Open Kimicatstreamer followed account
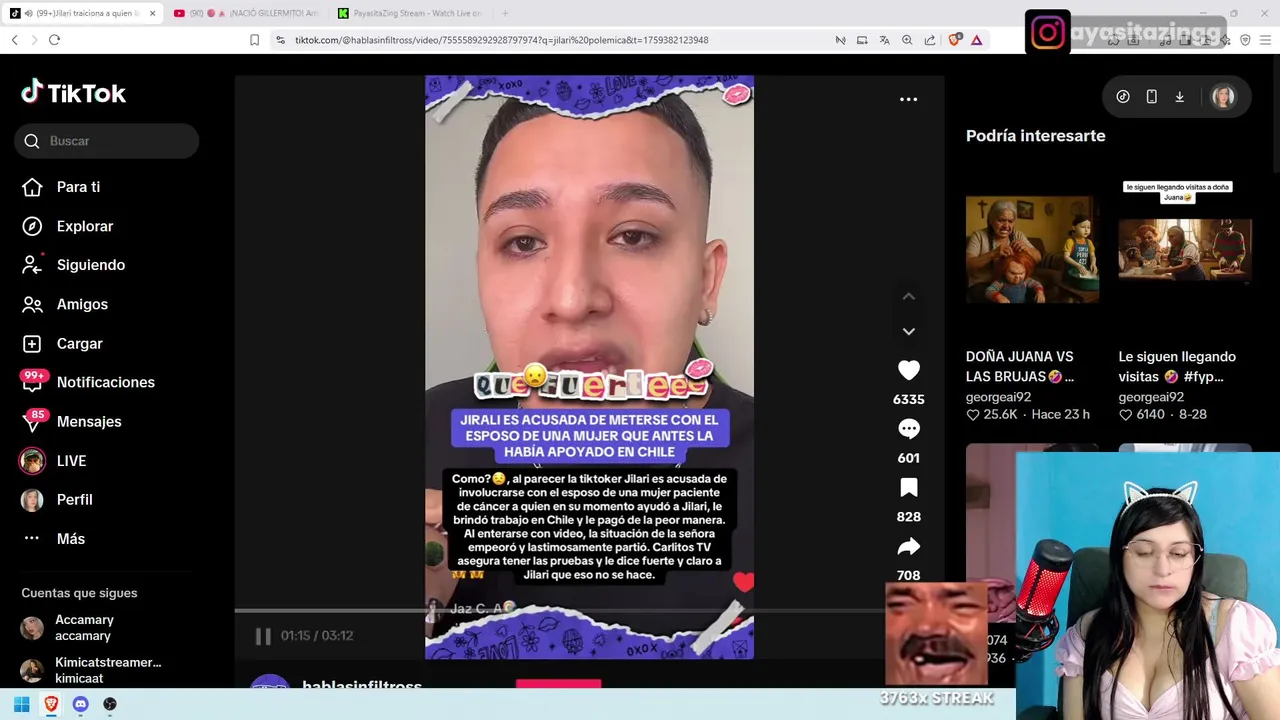The height and width of the screenshot is (720, 1280). [92, 670]
